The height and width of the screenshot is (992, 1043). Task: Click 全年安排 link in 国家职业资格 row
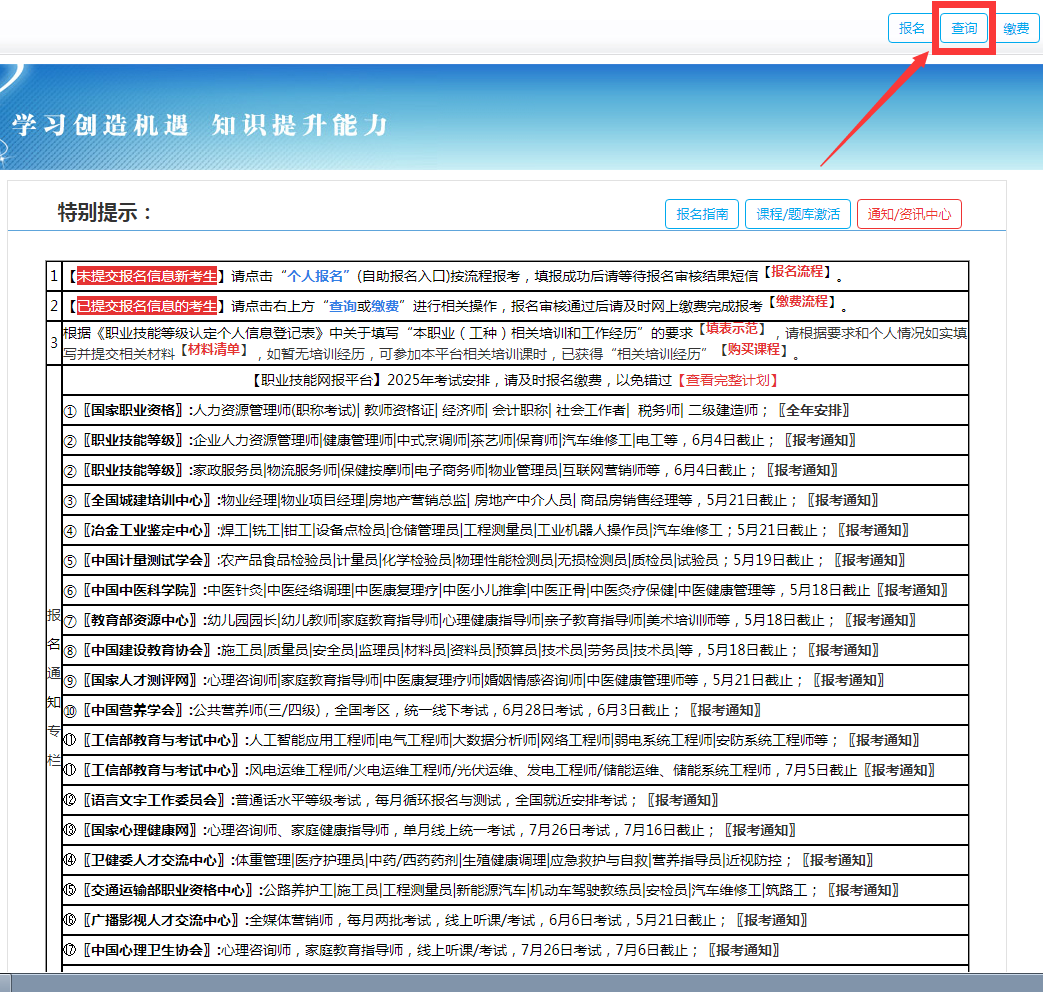click(x=816, y=410)
